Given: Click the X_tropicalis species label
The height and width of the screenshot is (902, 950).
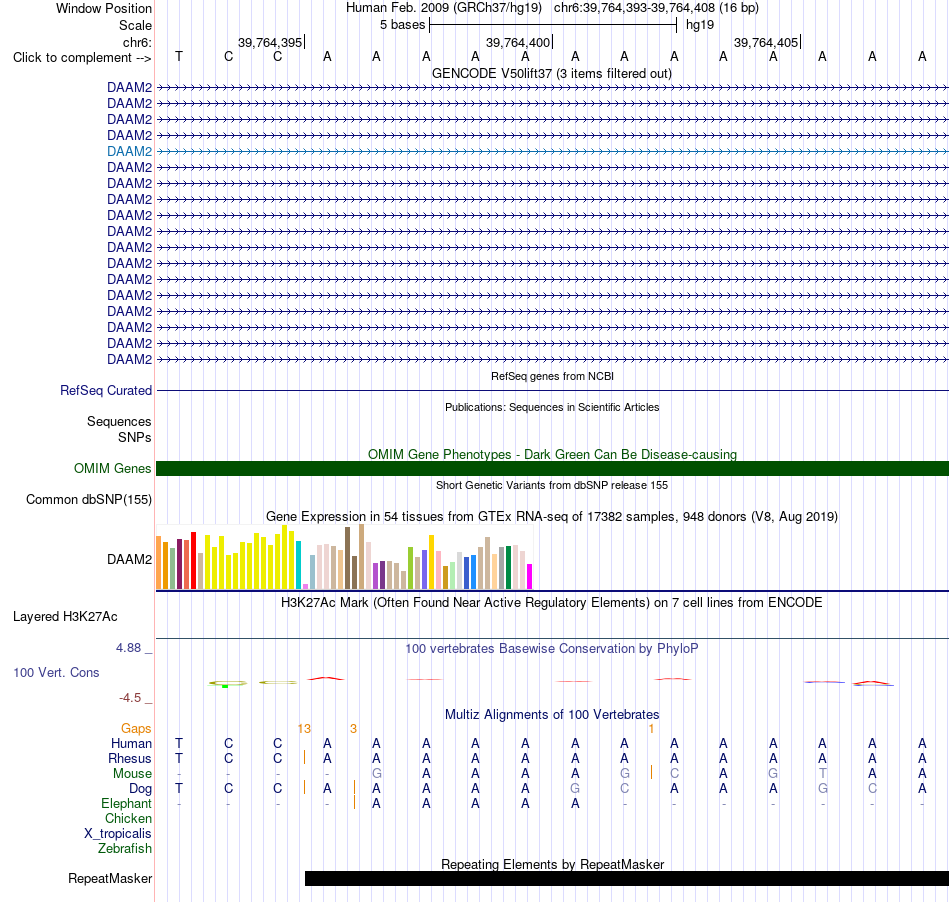Looking at the screenshot, I should [x=118, y=834].
